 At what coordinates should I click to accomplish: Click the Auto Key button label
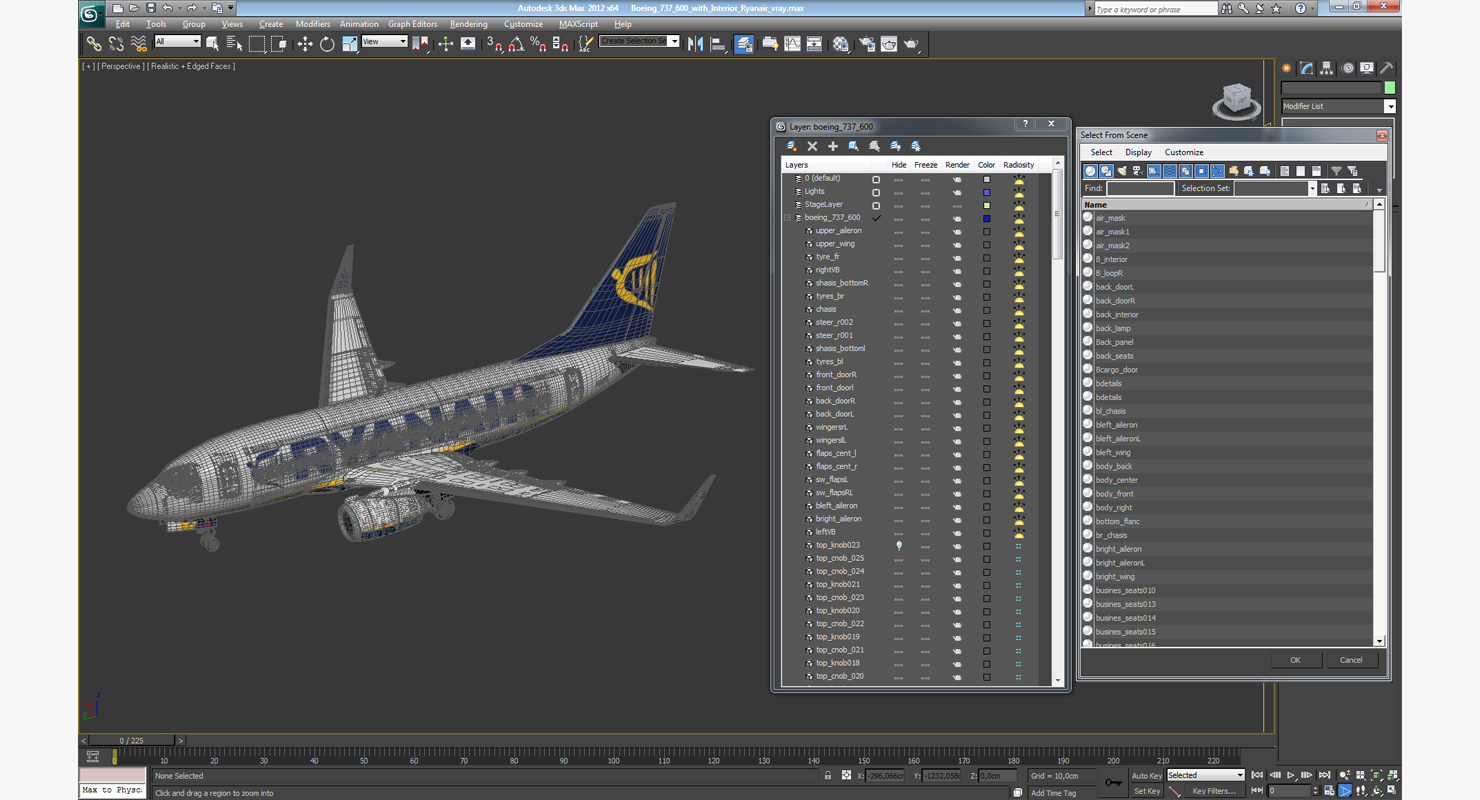(x=1146, y=776)
